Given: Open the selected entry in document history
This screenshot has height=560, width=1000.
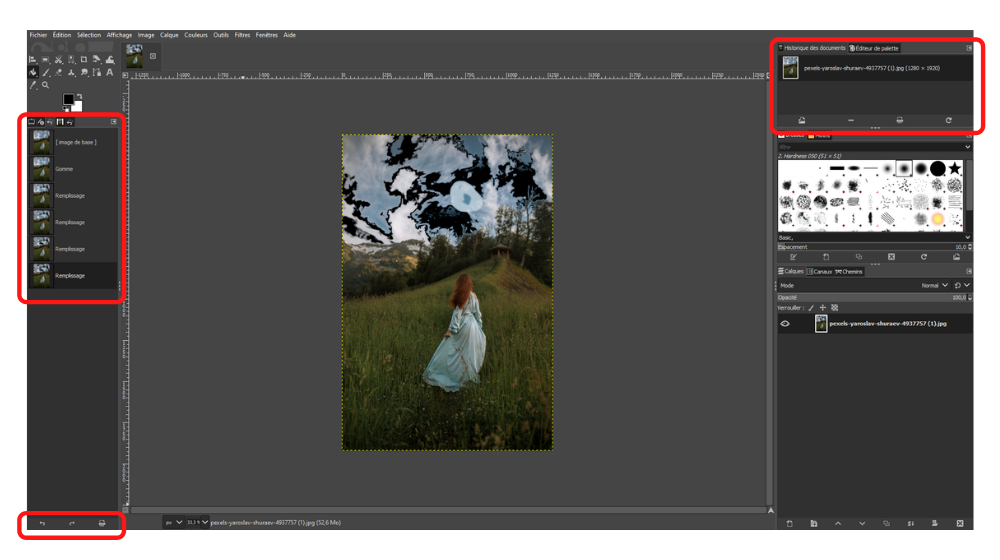Looking at the screenshot, I should point(802,120).
